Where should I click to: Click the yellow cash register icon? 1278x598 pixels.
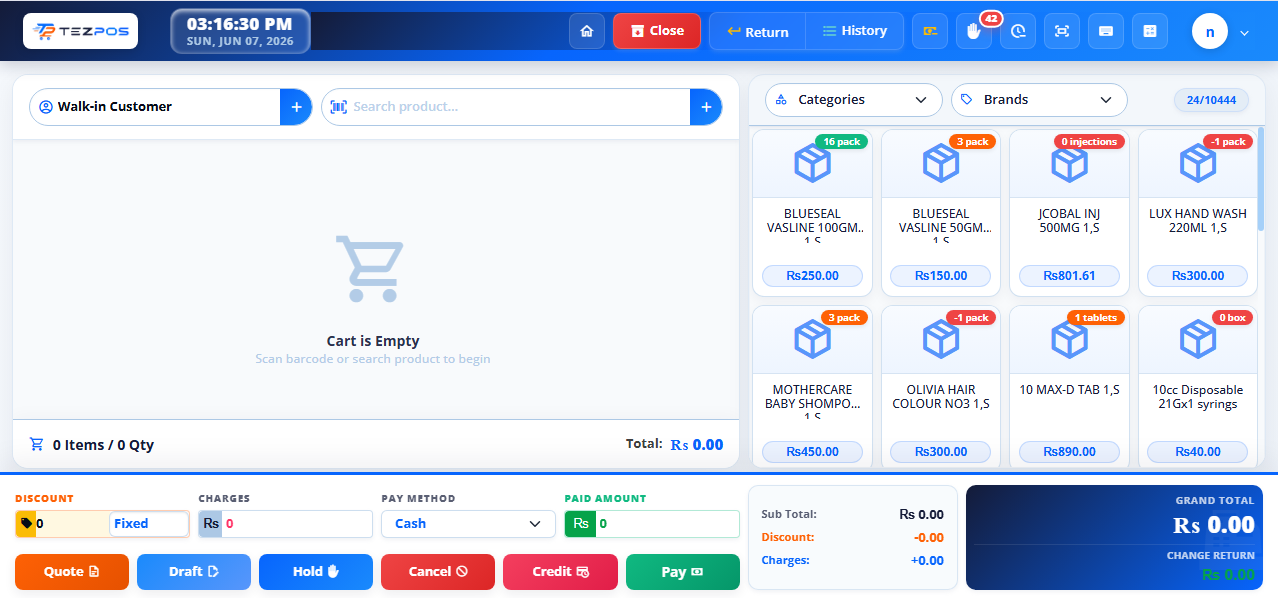click(930, 31)
